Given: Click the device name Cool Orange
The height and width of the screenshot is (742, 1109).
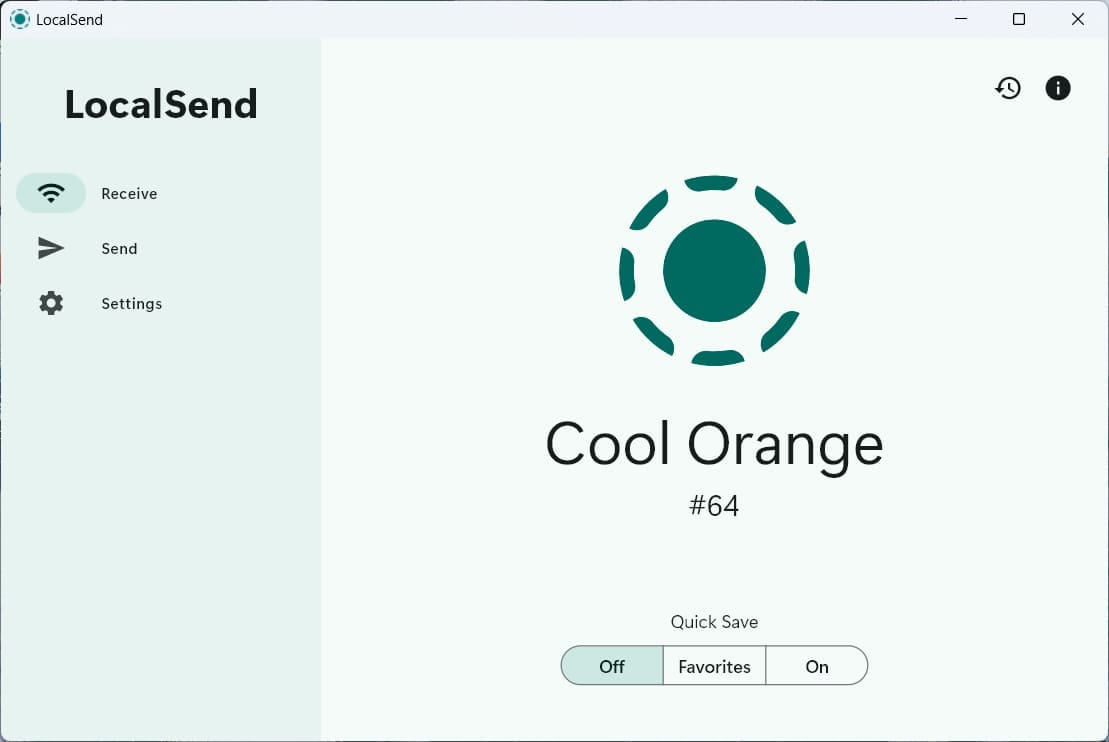Looking at the screenshot, I should [714, 446].
